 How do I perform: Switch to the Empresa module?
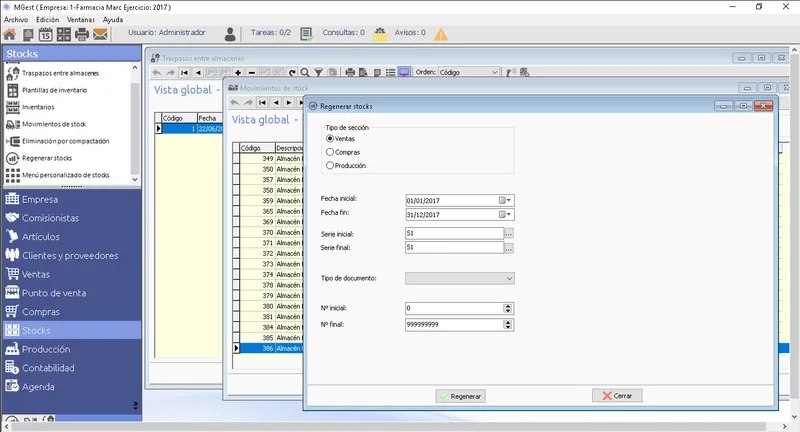tap(71, 199)
